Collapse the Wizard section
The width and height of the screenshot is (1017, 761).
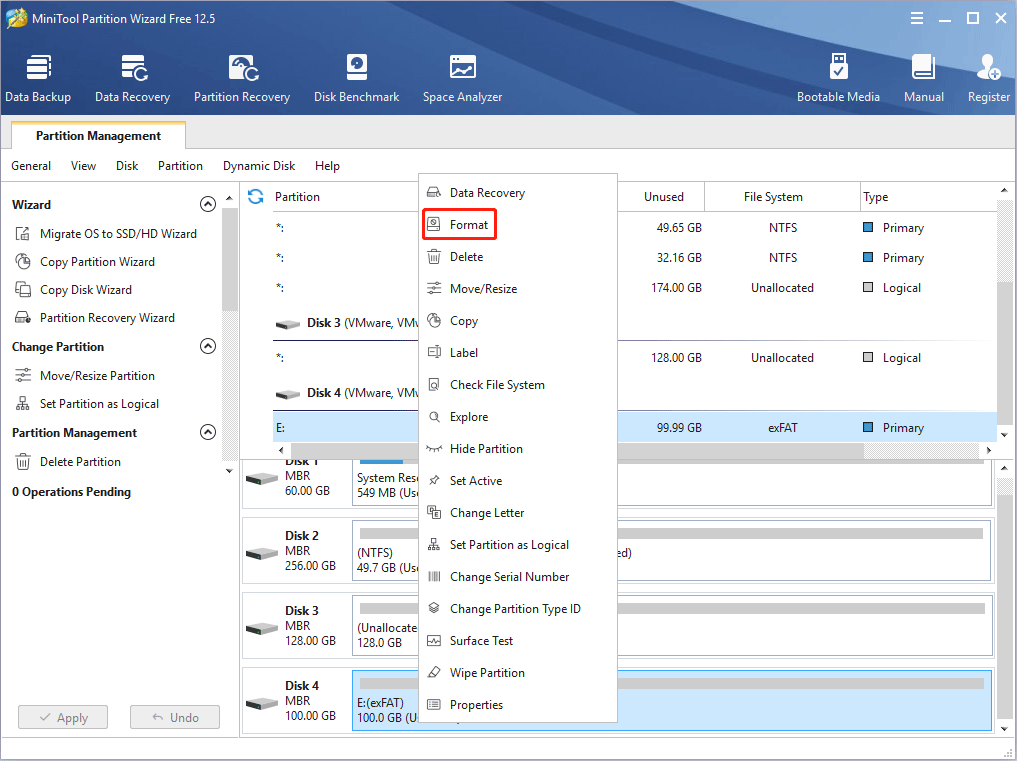[x=208, y=204]
